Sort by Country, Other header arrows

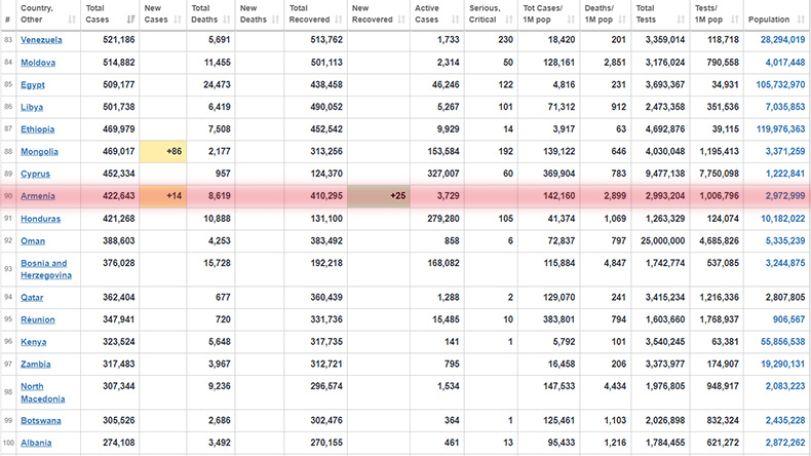pos(72,20)
